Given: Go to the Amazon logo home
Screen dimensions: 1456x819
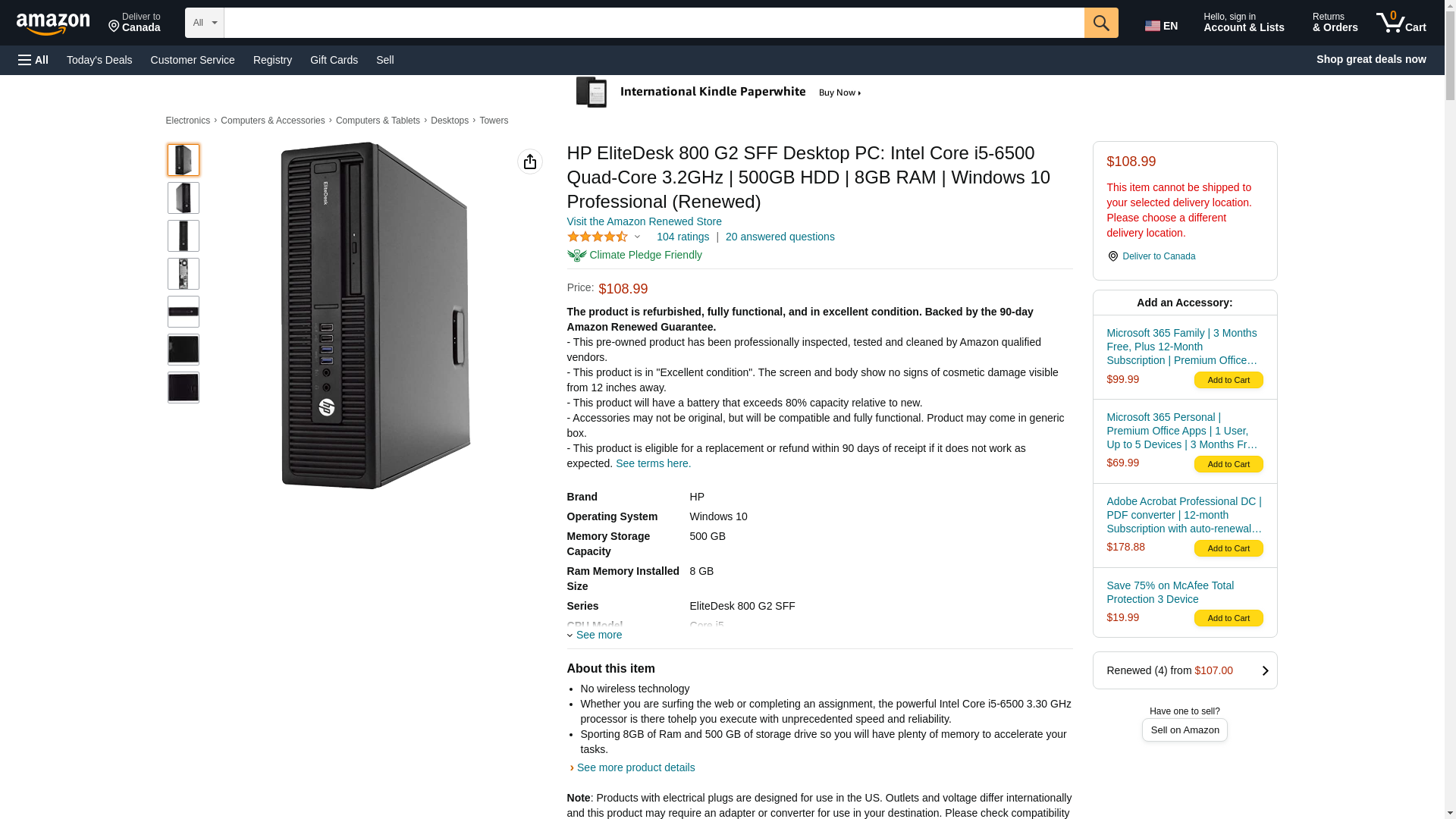Looking at the screenshot, I should (53, 24).
